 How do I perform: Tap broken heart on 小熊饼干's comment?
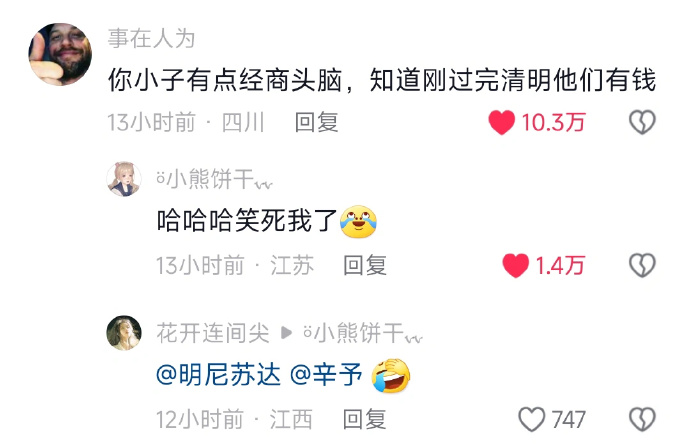click(642, 265)
